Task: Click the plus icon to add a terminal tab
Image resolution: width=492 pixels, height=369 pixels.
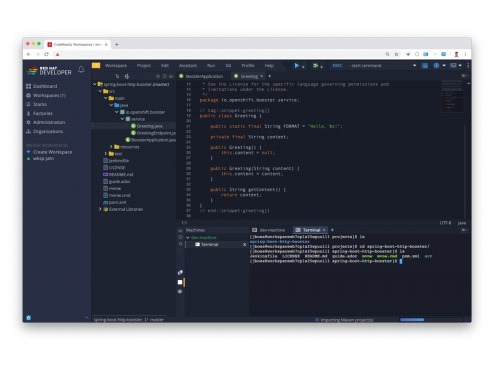Action: click(332, 230)
